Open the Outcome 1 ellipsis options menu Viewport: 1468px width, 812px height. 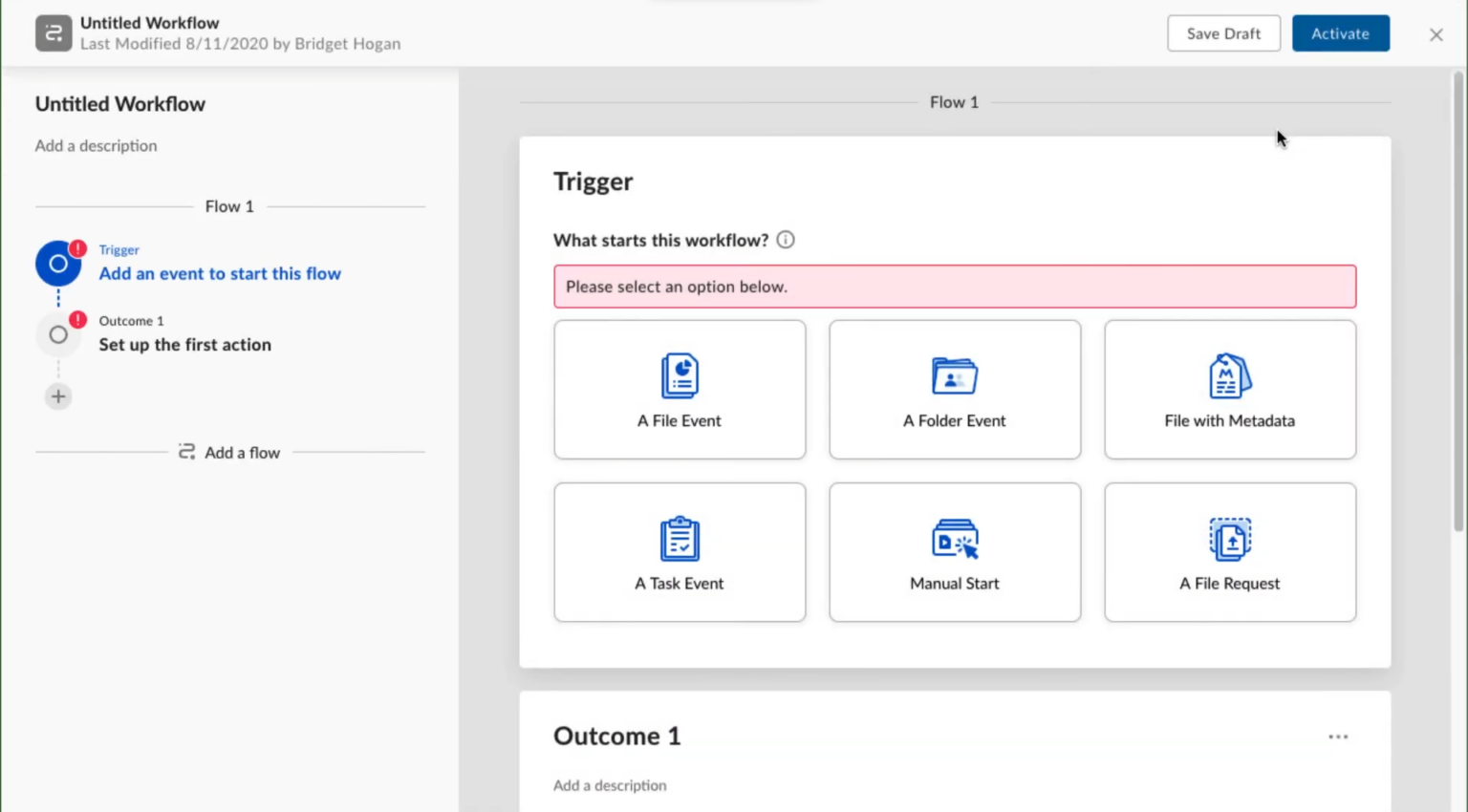coord(1338,737)
